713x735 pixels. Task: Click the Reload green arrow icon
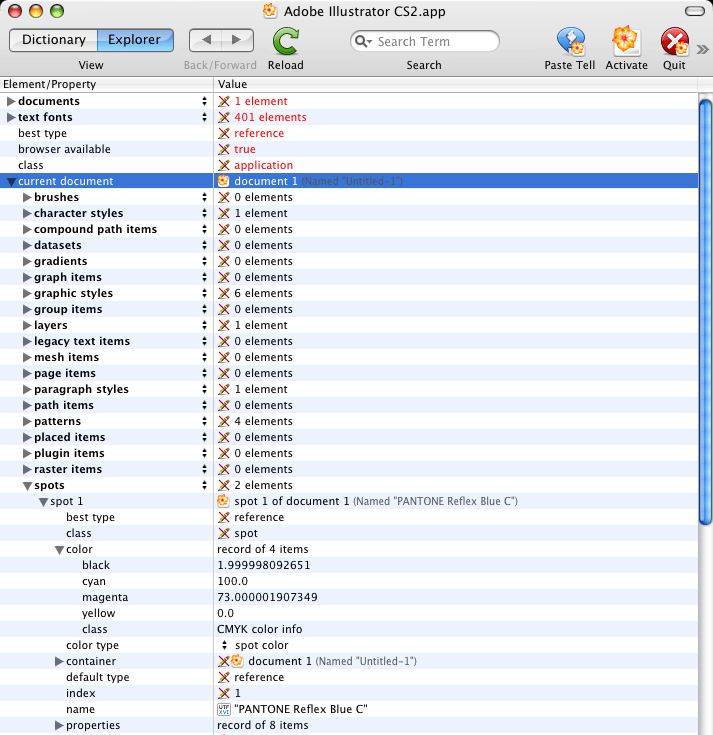click(x=285, y=41)
